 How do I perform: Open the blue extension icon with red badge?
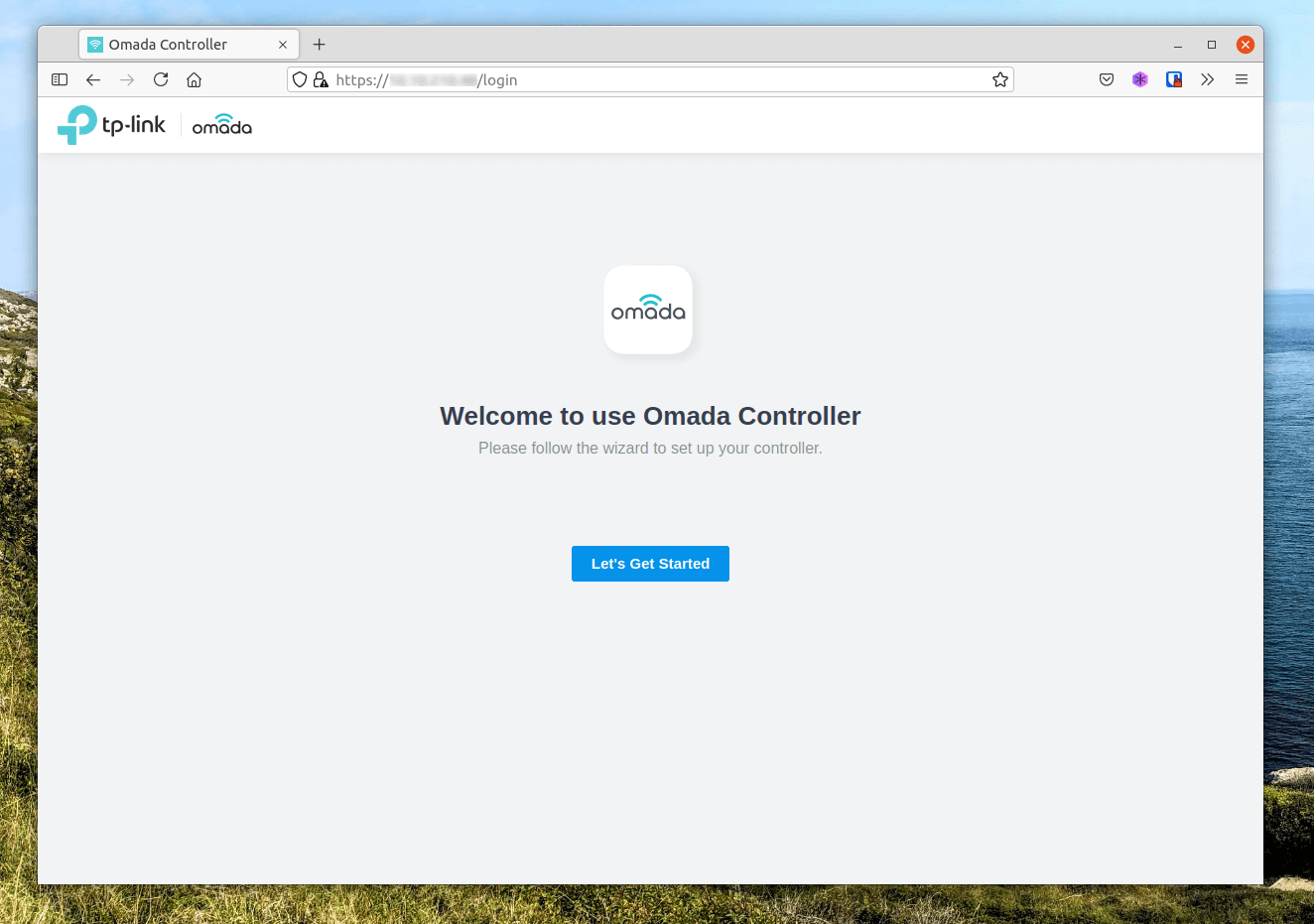pos(1174,79)
